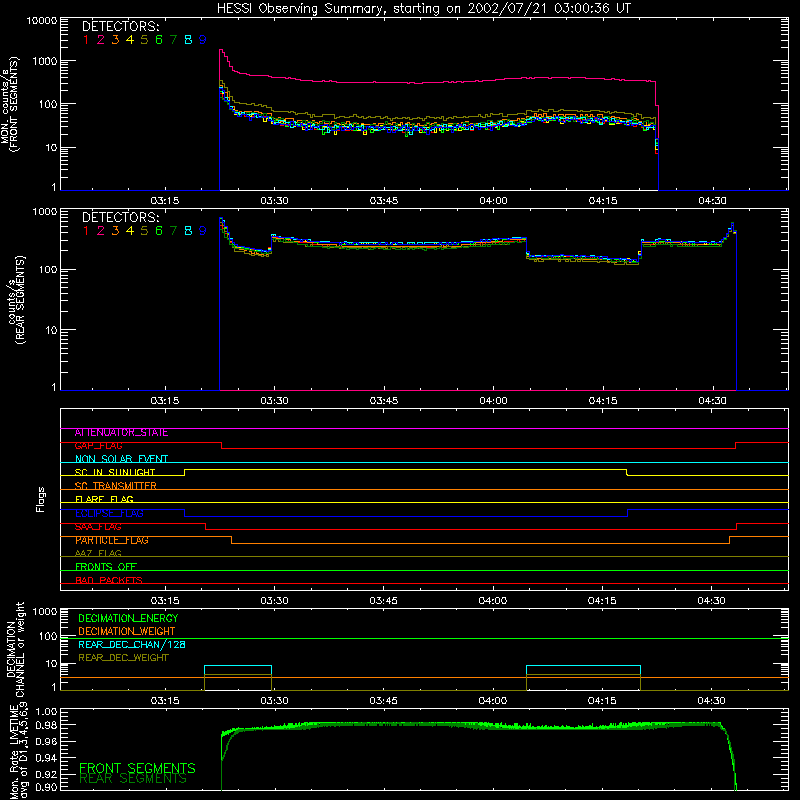Click the PARTICLE_FLAG label
800x800 pixels.
[x=112, y=540]
